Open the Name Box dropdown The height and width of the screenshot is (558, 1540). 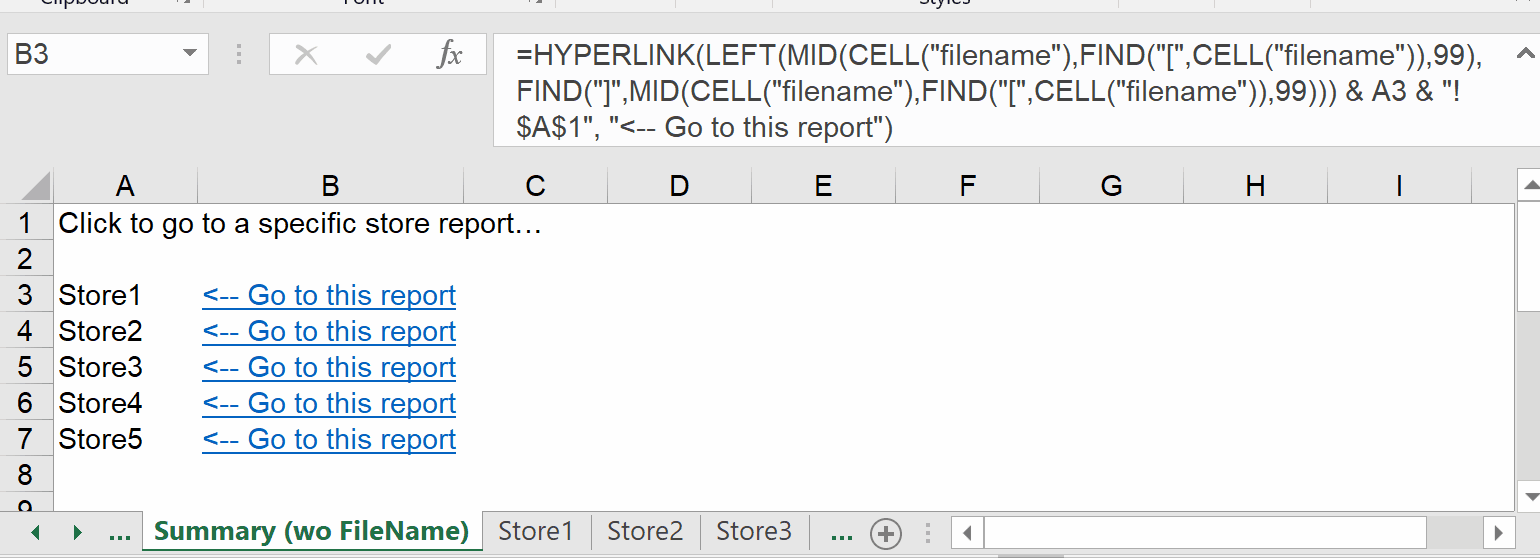(x=189, y=54)
